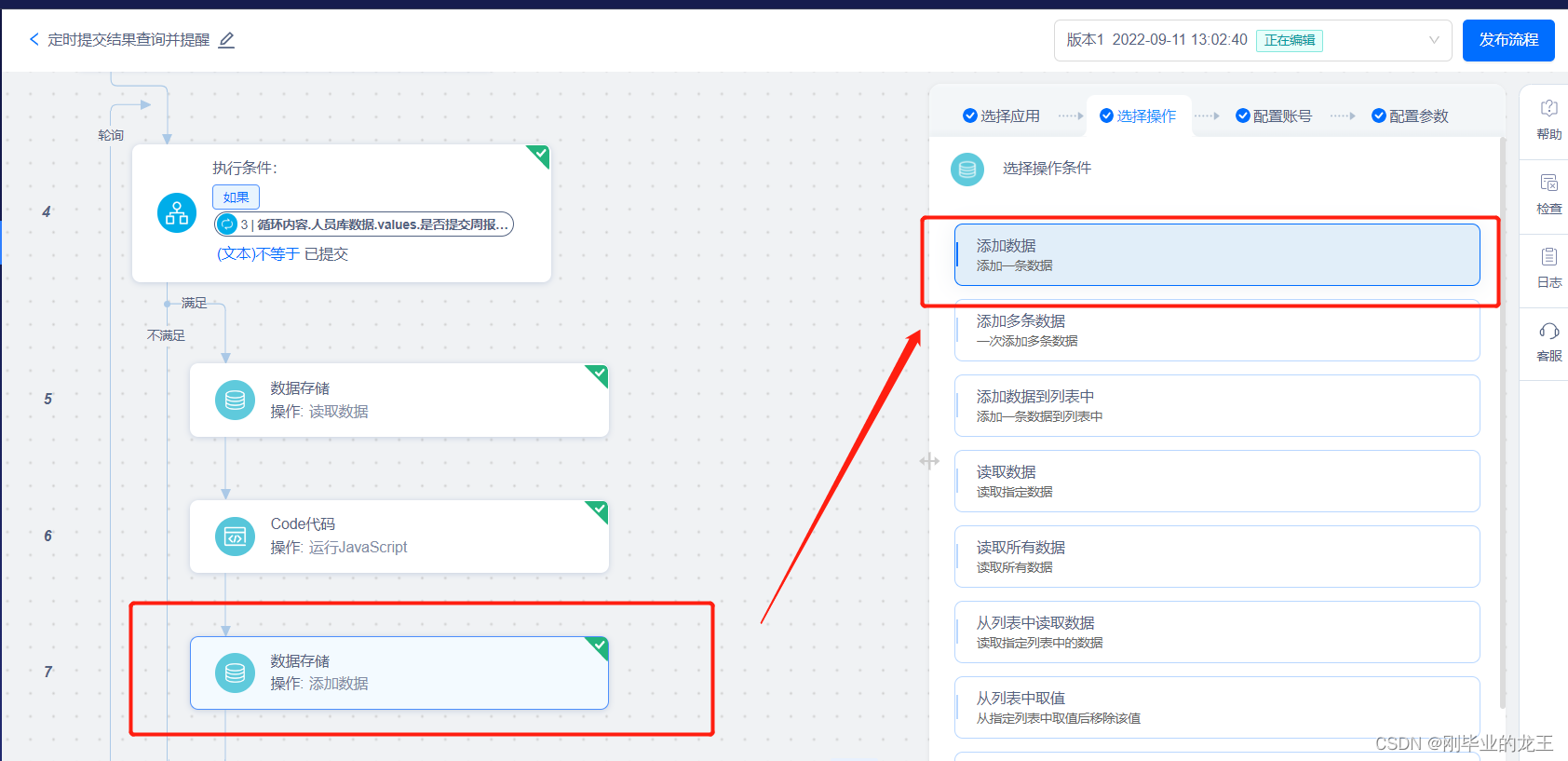Image resolution: width=1568 pixels, height=761 pixels.
Task: Open the 客服 customer service icon
Action: 1548,341
